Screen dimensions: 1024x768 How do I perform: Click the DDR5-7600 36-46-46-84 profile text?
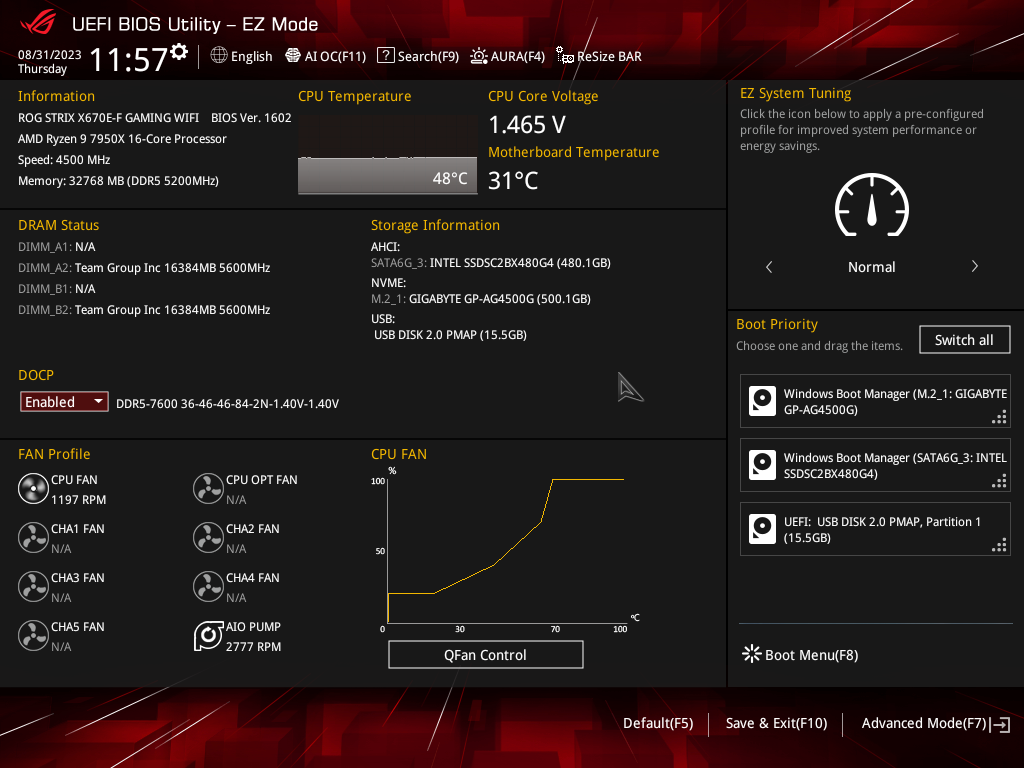[x=227, y=404]
